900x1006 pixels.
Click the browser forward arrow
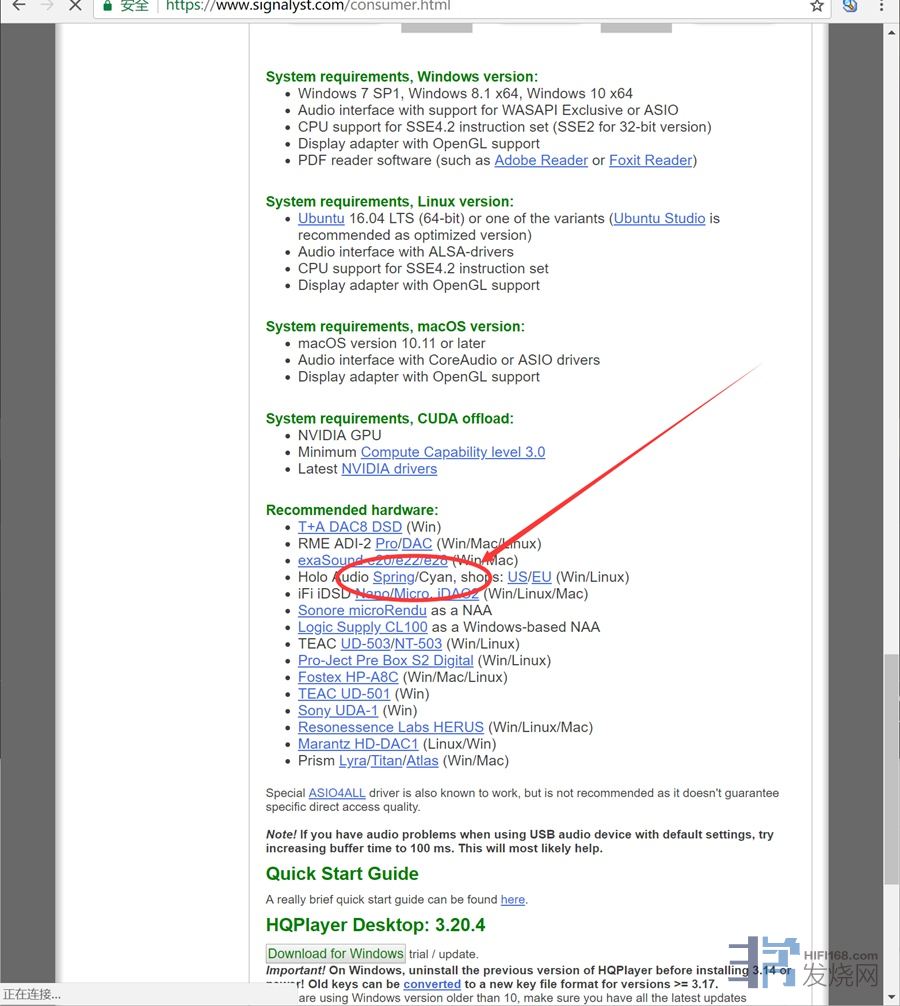coord(46,5)
